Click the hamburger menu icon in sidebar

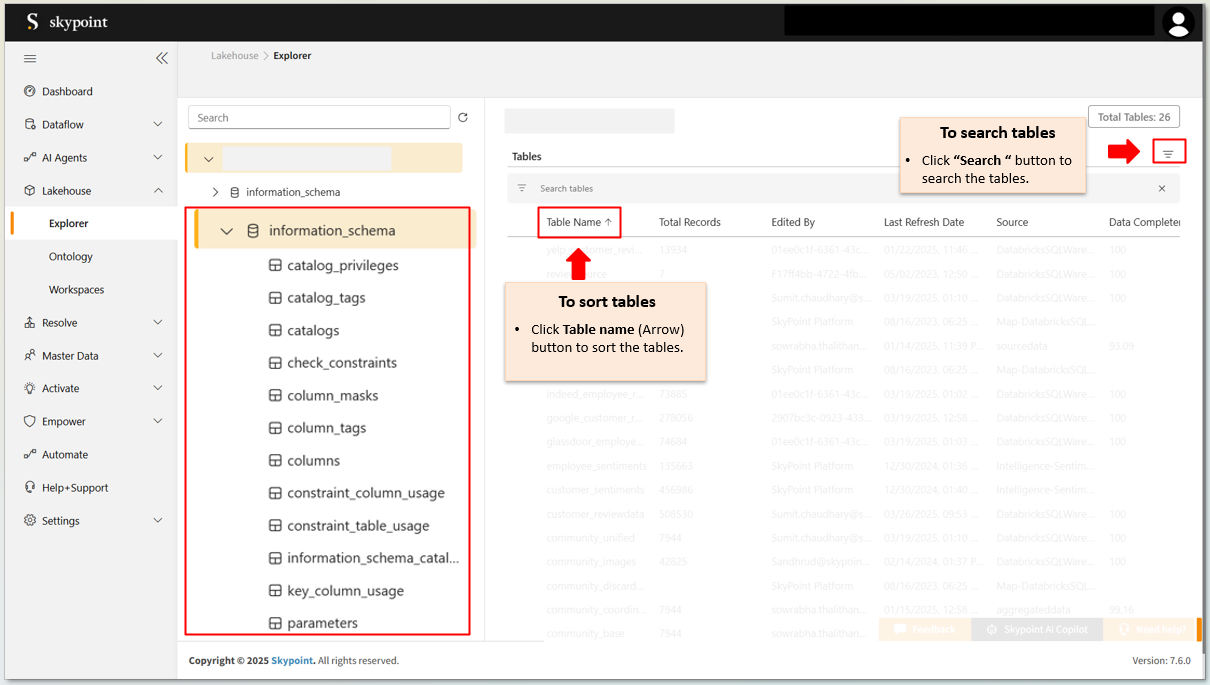30,59
